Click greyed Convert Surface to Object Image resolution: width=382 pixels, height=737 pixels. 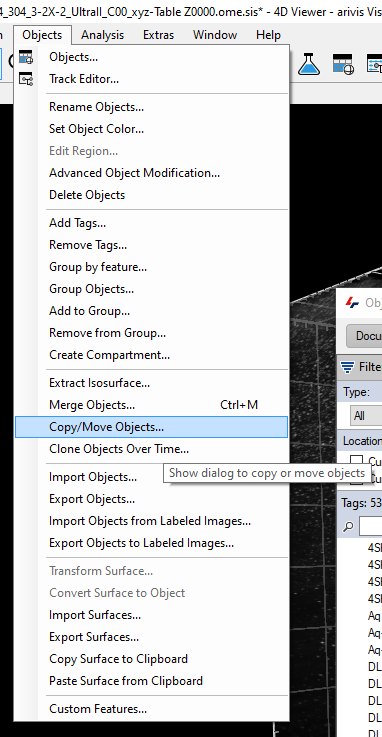pyautogui.click(x=151, y=593)
